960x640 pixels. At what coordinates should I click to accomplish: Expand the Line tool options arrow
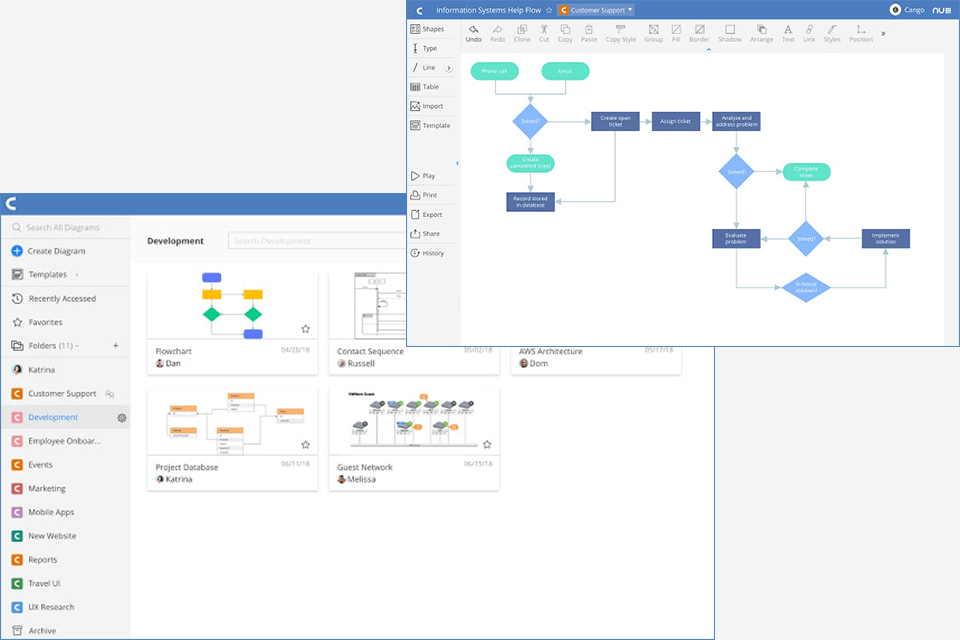[449, 68]
